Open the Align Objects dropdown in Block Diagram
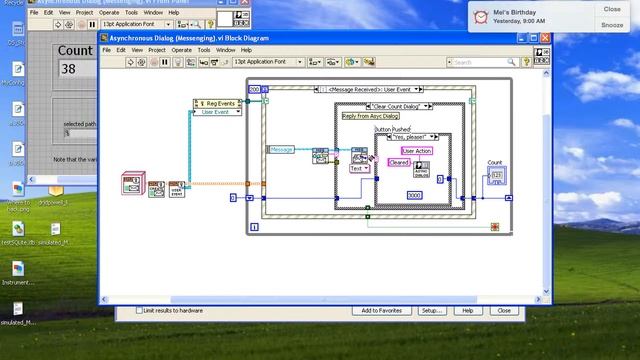This screenshot has width=640, height=360. click(315, 62)
